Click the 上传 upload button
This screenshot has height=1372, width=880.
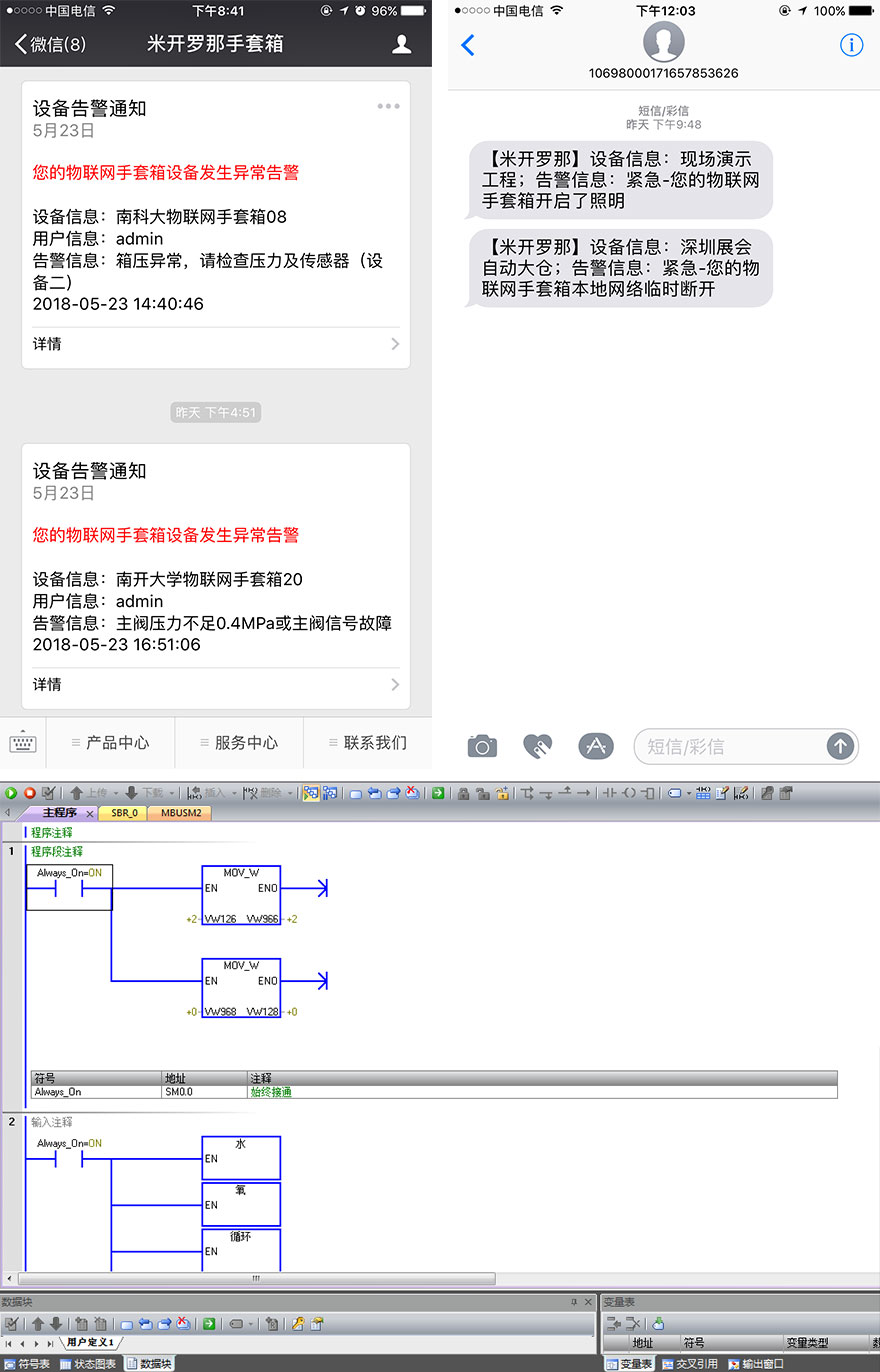[90, 793]
